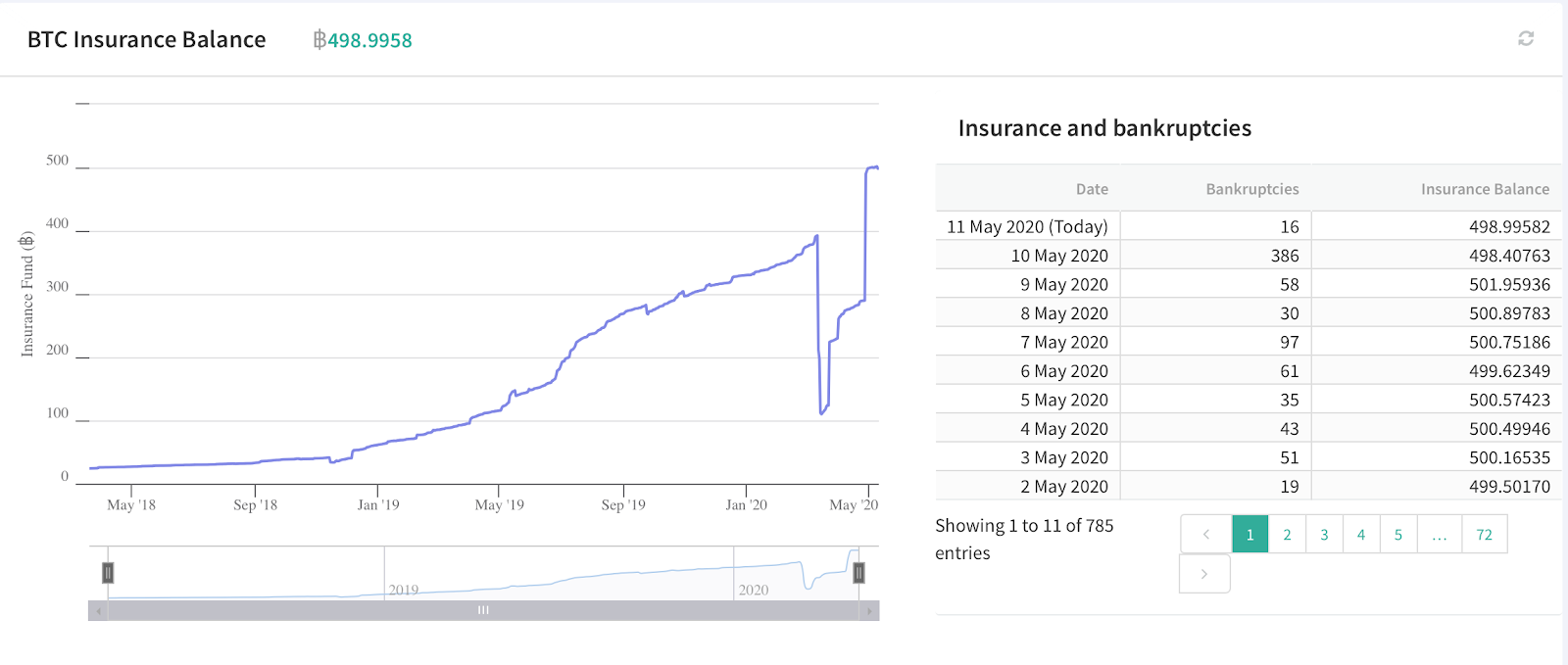Screen dimensions: 1568x665
Task: Select the right range navigator handle
Action: point(858,572)
